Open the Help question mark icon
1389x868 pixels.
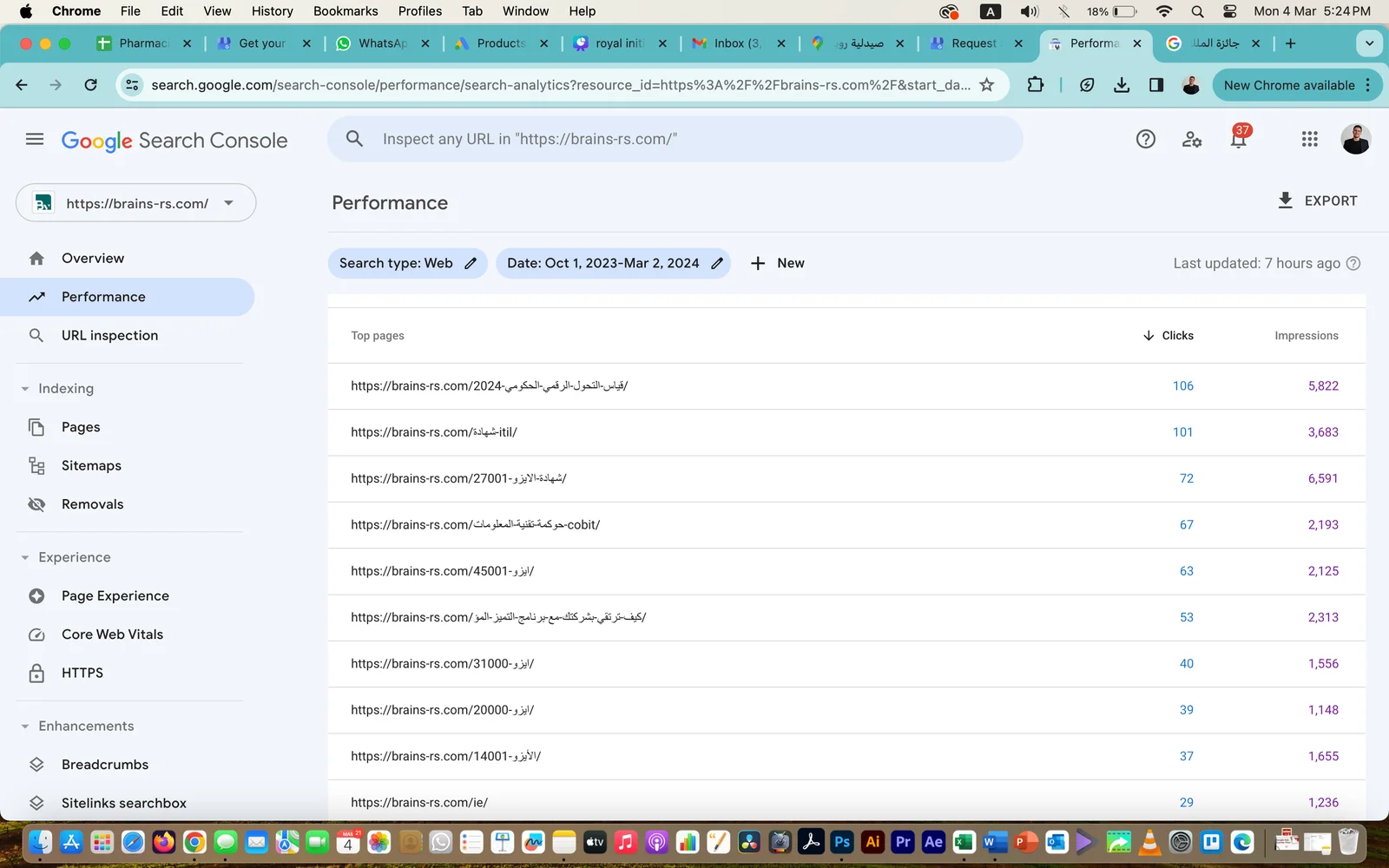[1146, 139]
